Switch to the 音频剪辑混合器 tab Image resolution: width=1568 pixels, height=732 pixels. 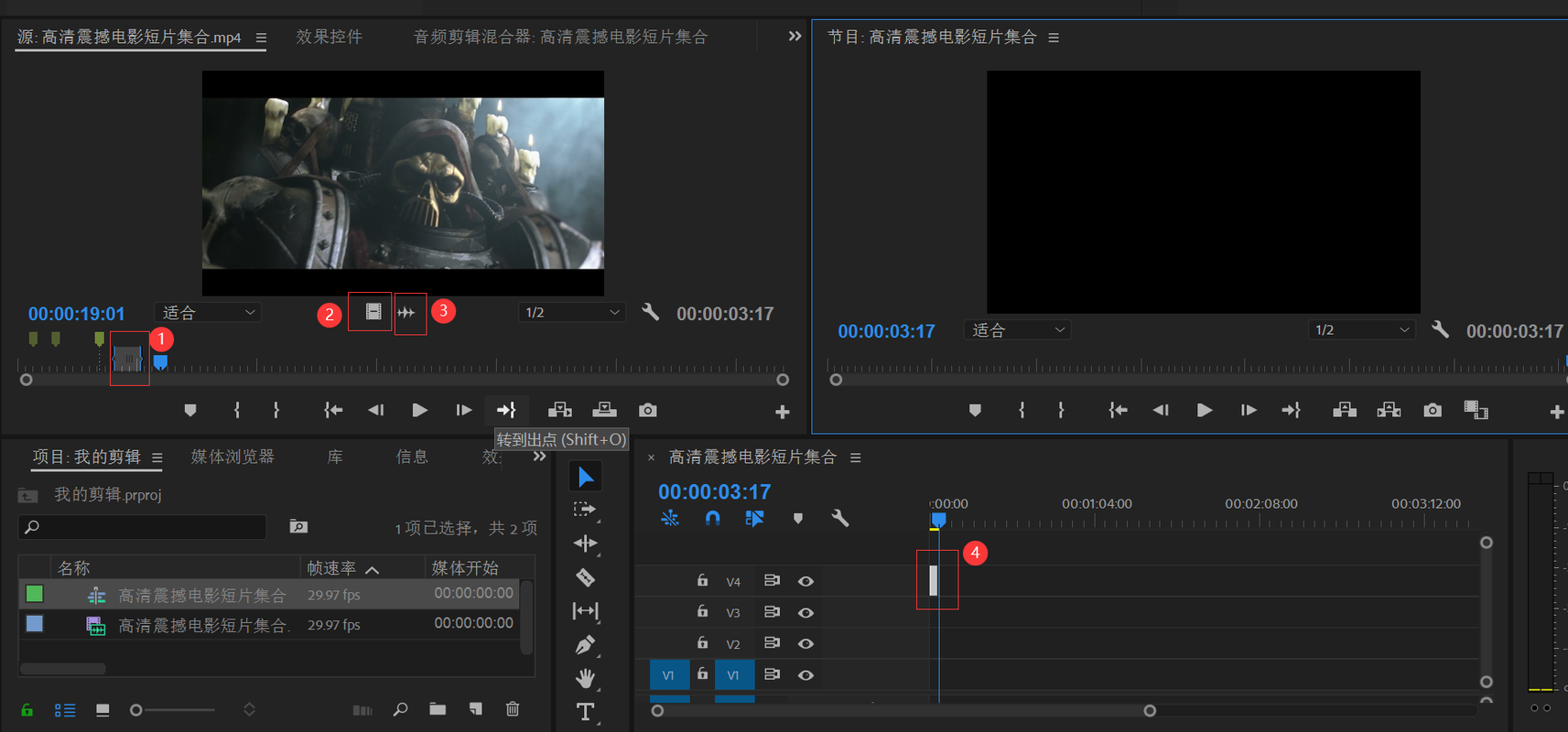click(x=560, y=38)
